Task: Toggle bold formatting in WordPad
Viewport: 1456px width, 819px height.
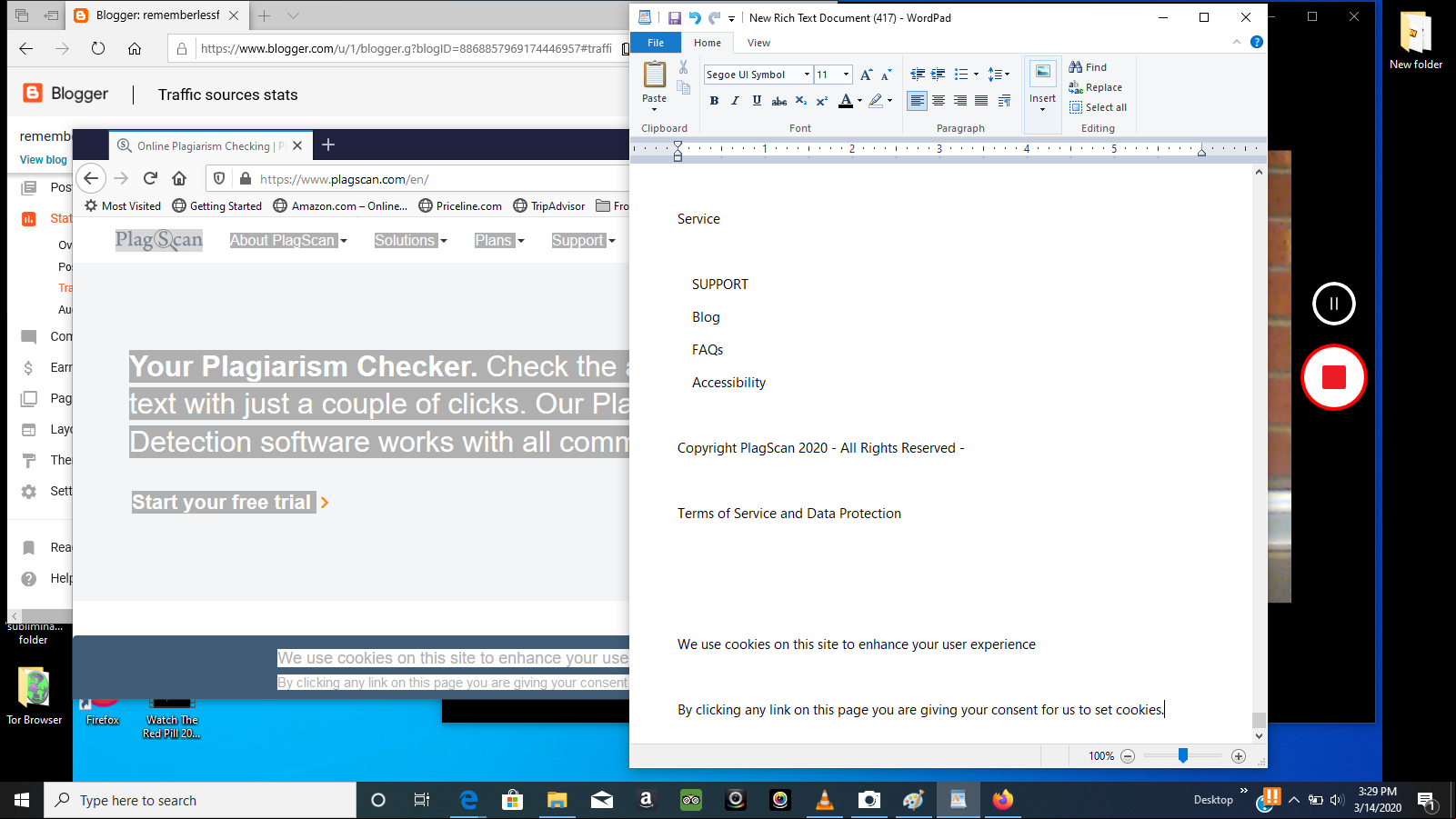Action: (x=714, y=101)
